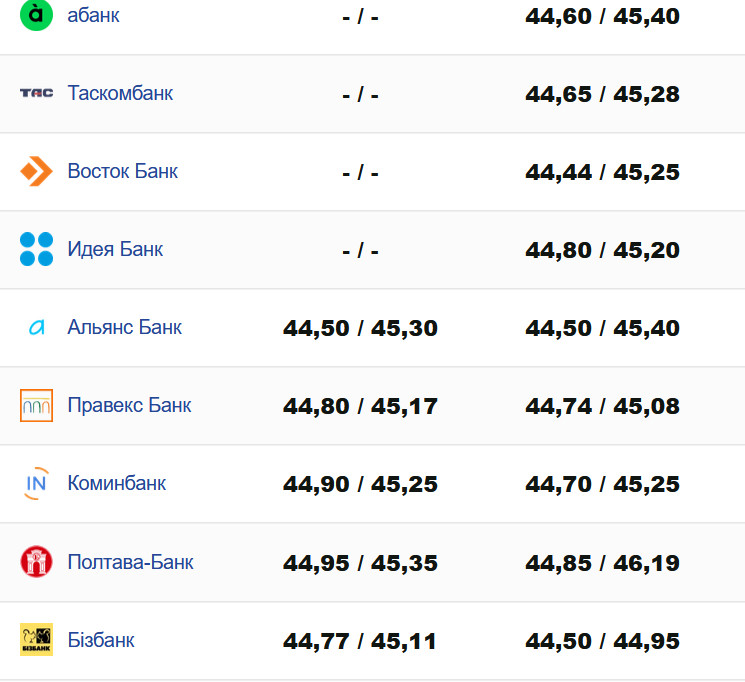
Task: Open the Коминбанк link
Action: pyautogui.click(x=116, y=483)
